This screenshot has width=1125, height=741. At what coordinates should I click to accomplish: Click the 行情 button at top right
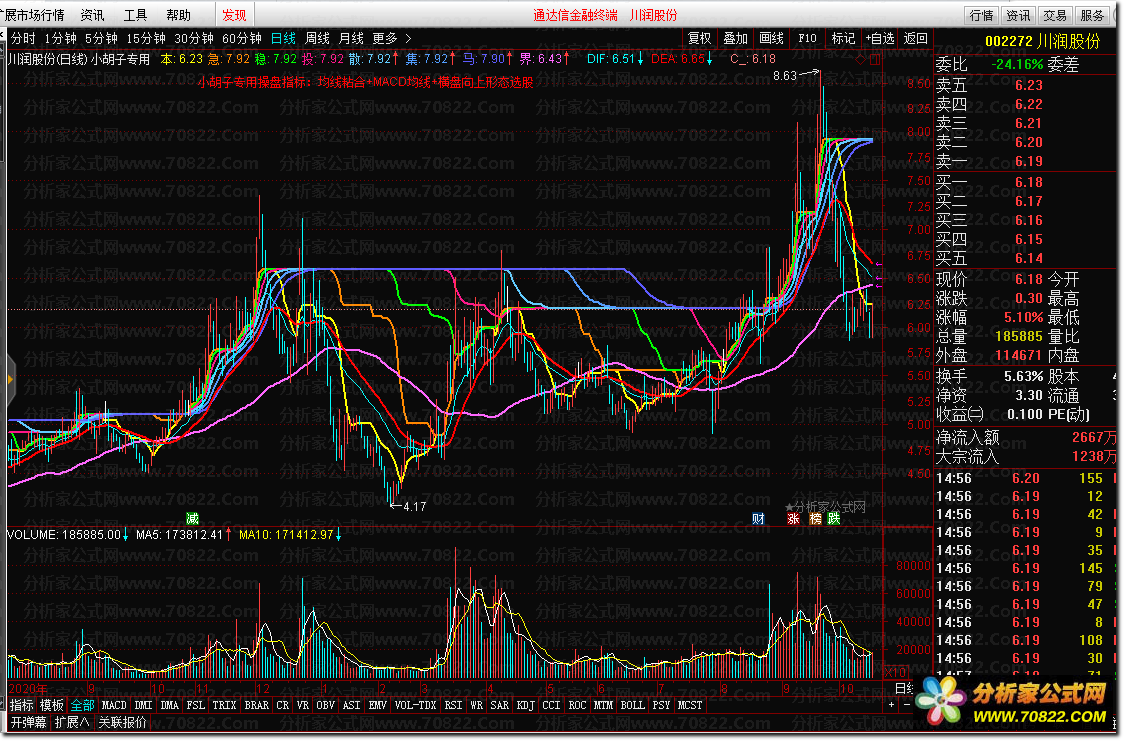(x=982, y=15)
